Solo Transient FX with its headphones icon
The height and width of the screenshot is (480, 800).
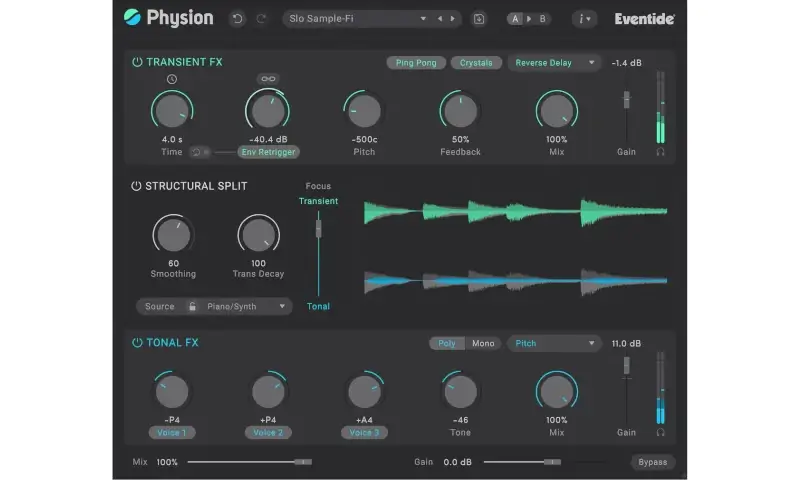click(x=660, y=152)
